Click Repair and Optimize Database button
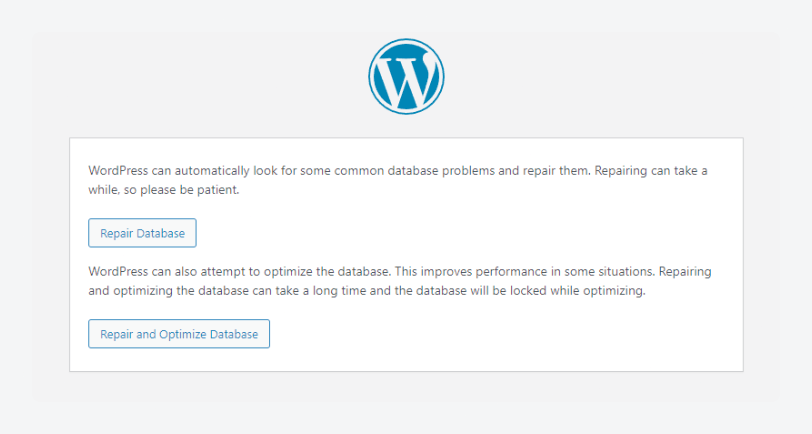This screenshot has width=812, height=434. 179,334
